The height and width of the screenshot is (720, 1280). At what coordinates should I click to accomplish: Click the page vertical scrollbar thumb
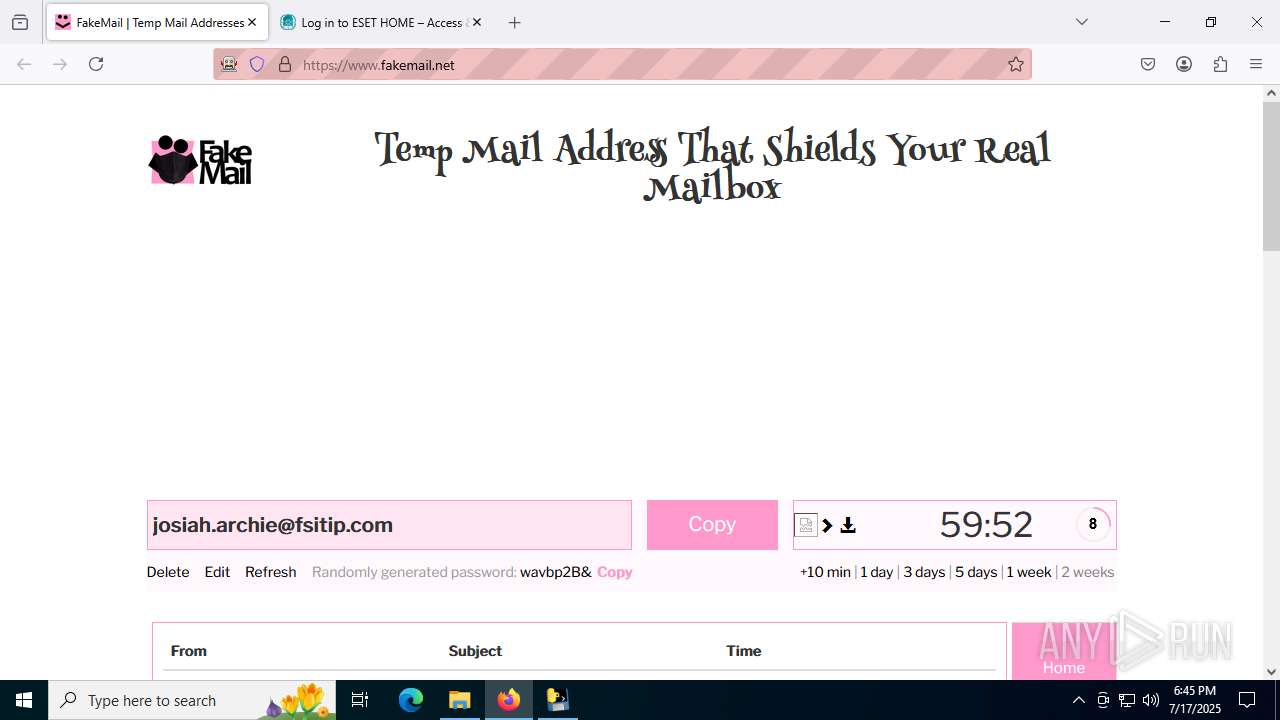click(1271, 177)
